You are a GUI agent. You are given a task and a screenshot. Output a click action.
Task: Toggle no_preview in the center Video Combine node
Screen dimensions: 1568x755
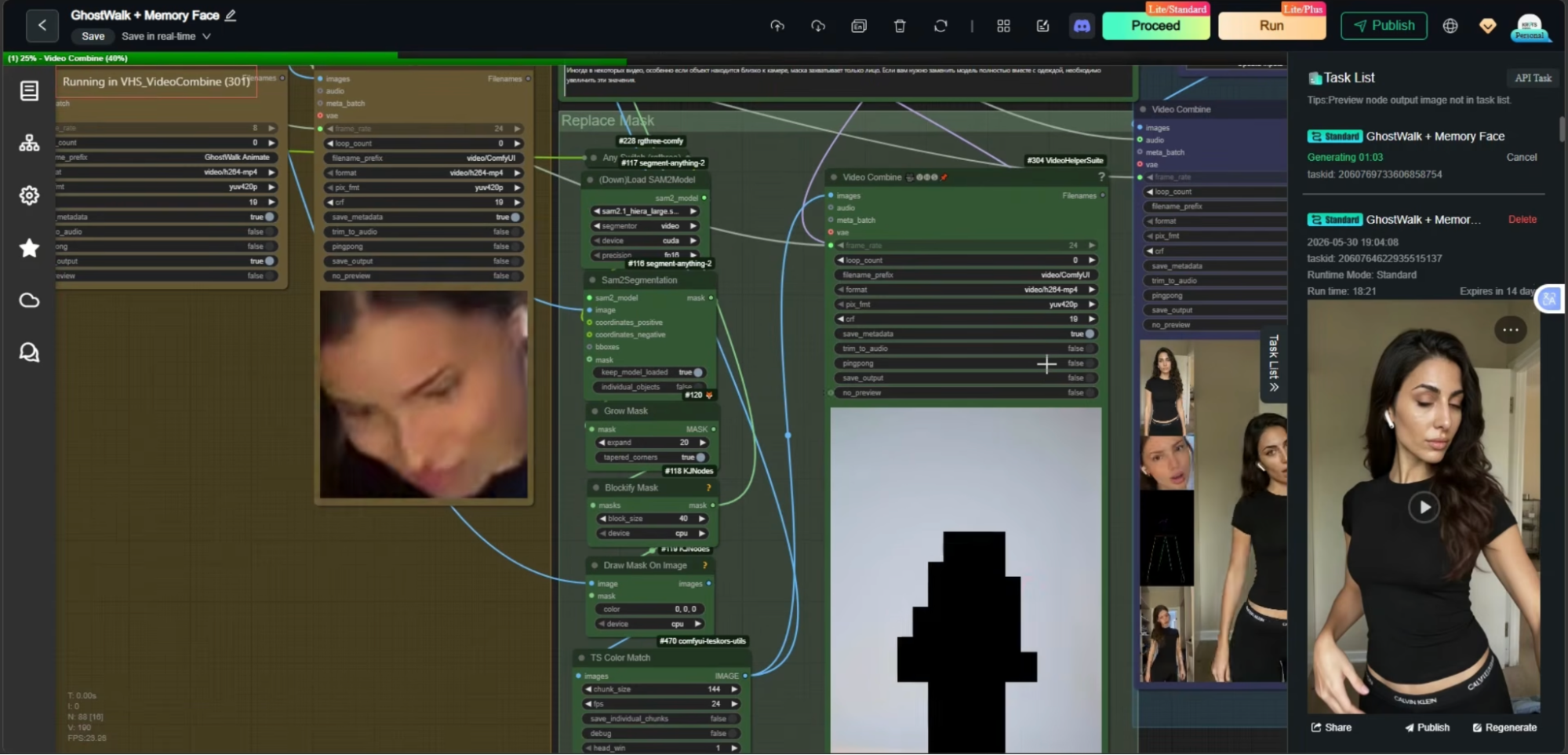point(1090,393)
